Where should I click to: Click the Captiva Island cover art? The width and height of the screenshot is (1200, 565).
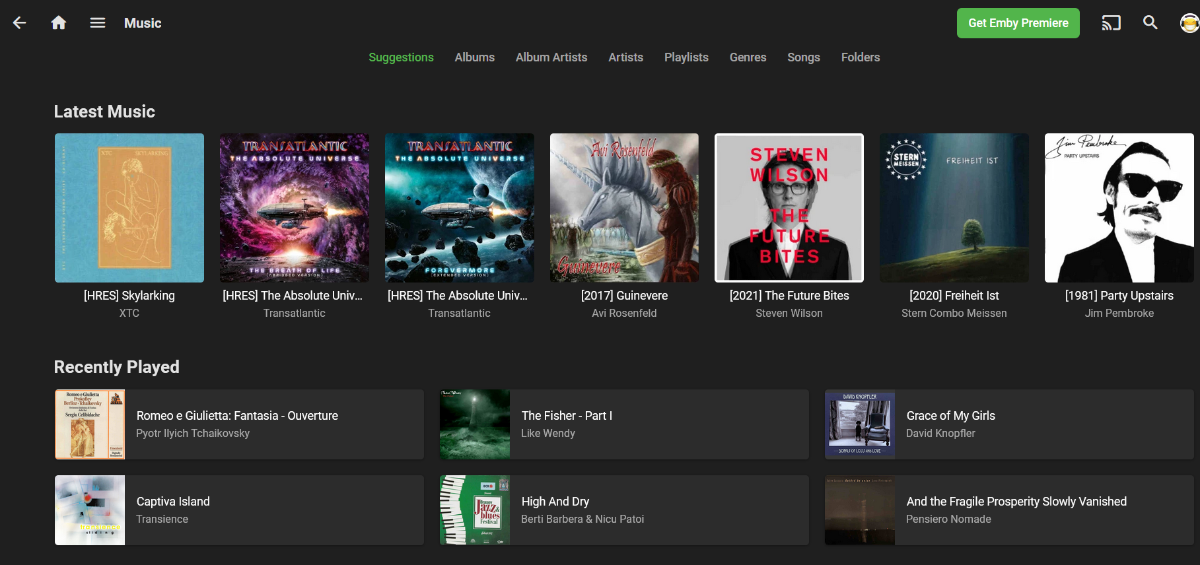pos(90,510)
